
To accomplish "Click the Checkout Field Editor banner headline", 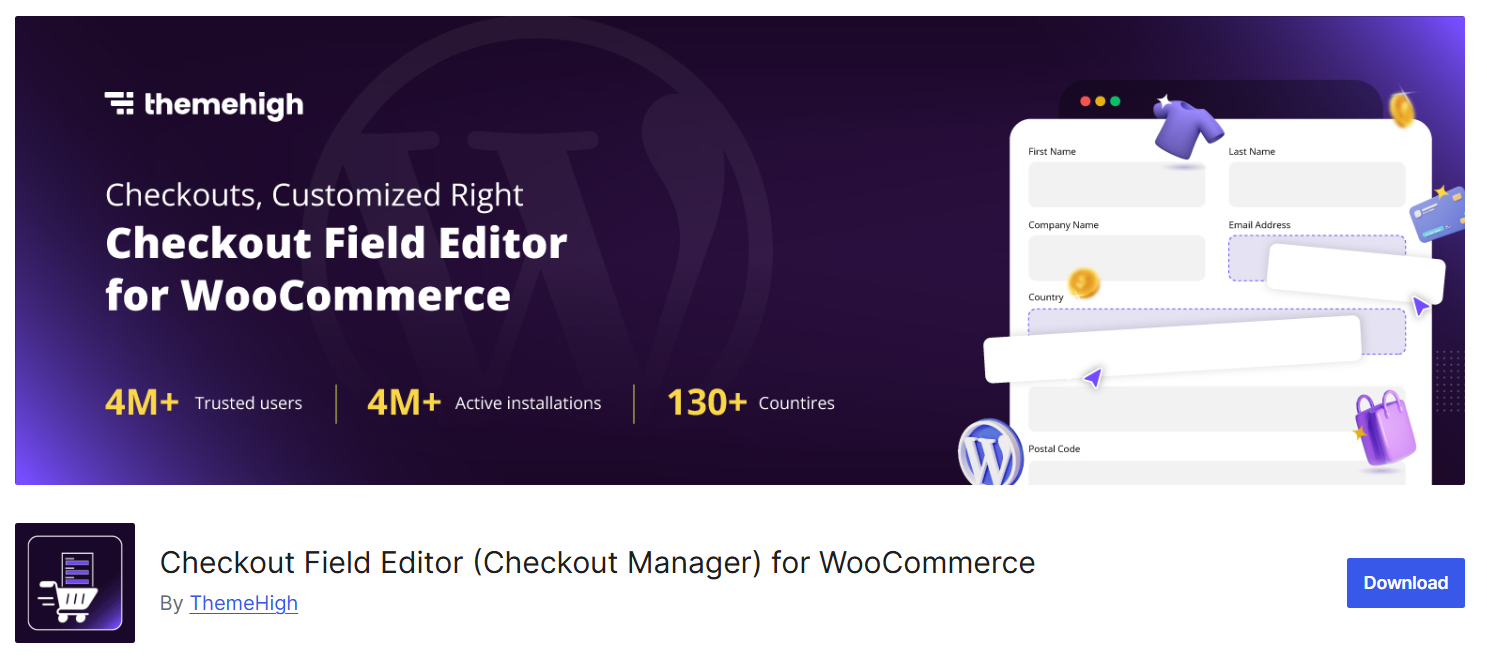I will tap(336, 269).
